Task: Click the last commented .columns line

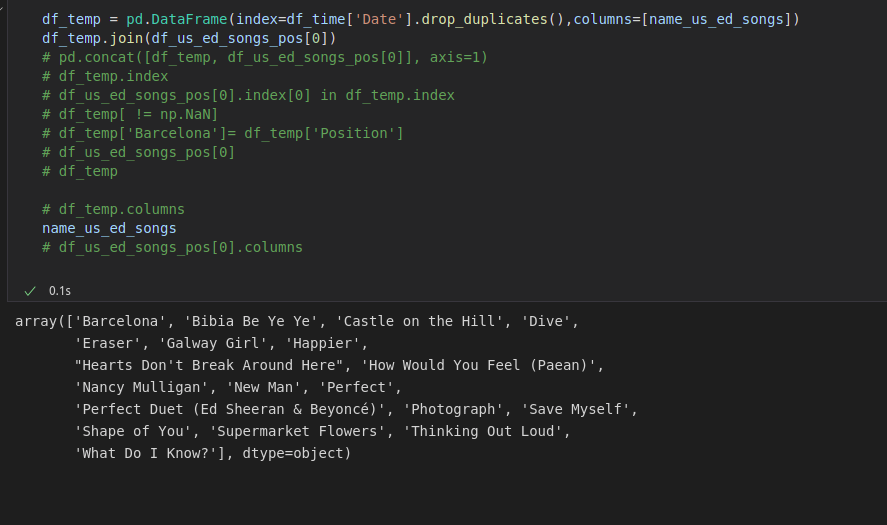Action: tap(173, 247)
